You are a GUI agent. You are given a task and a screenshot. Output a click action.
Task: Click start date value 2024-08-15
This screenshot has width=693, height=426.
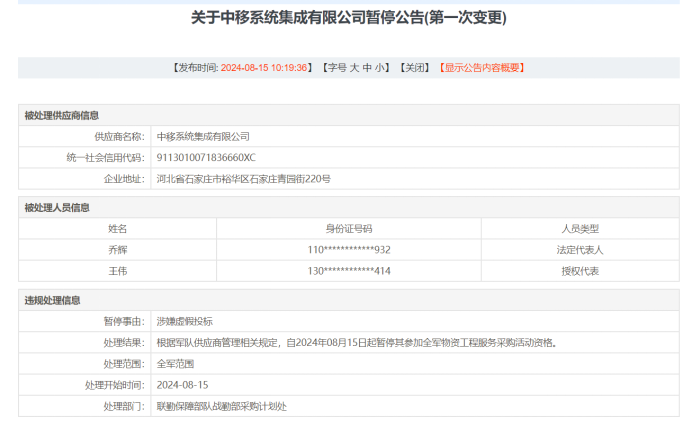click(182, 385)
